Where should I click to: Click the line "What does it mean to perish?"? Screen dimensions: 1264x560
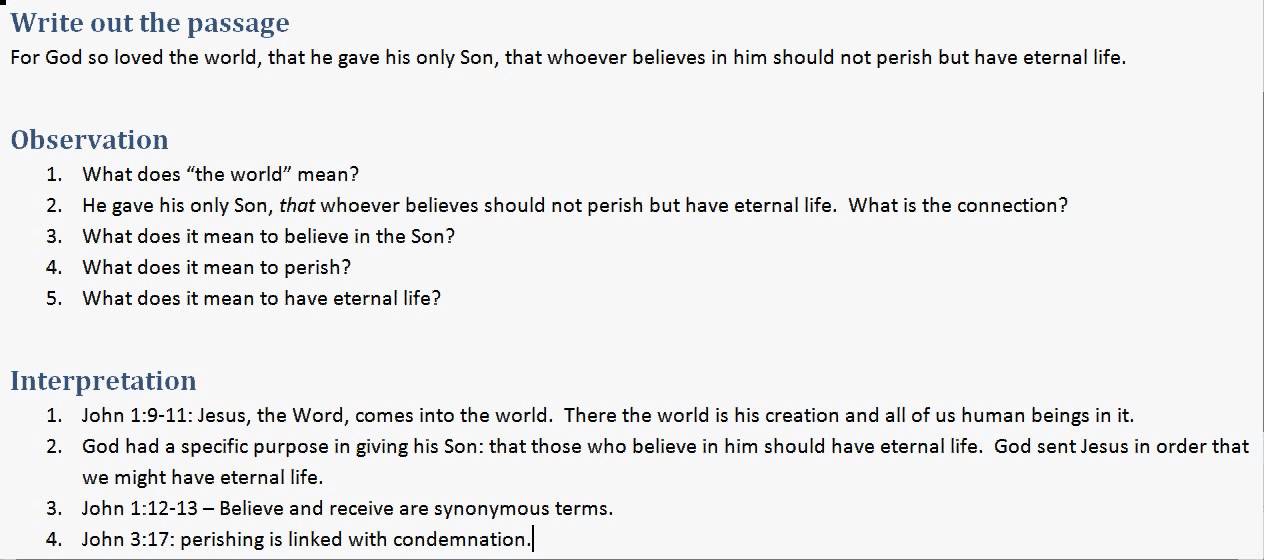[217, 267]
